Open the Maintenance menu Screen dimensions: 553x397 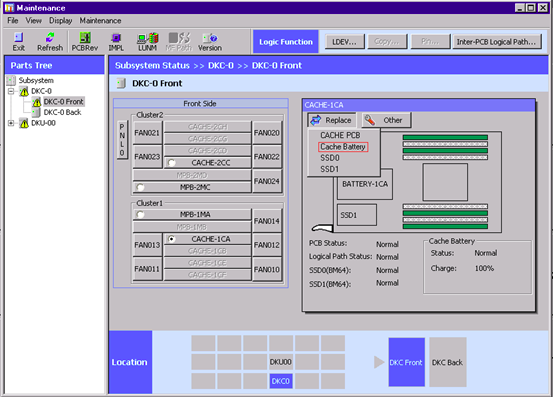coord(100,20)
